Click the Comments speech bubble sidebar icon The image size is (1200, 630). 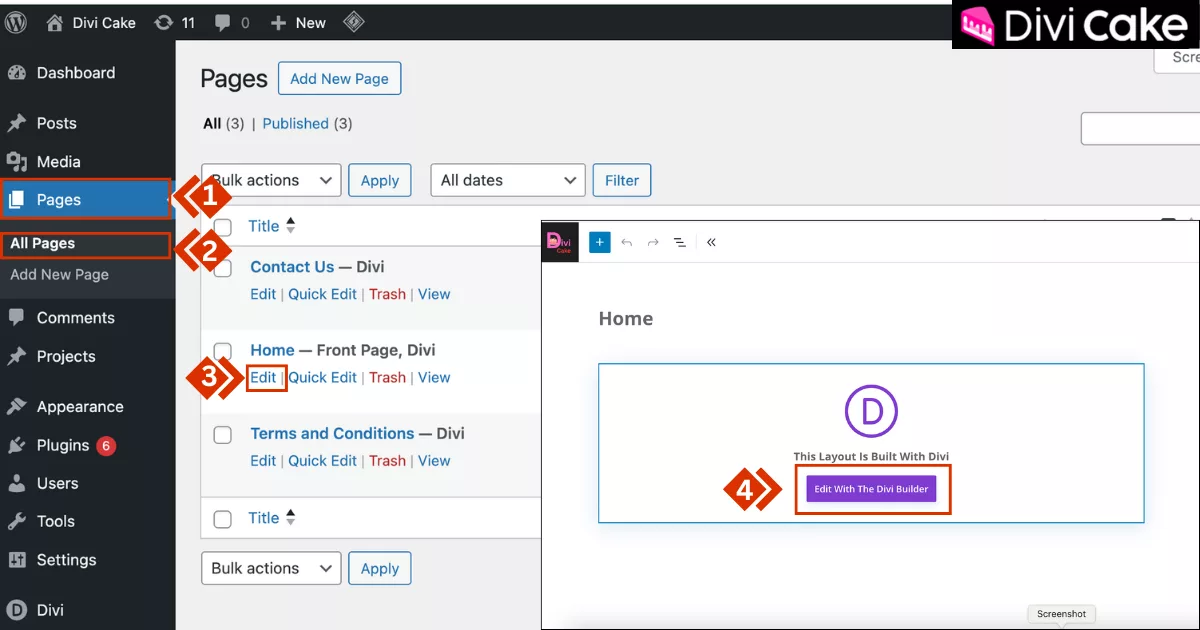pos(16,318)
